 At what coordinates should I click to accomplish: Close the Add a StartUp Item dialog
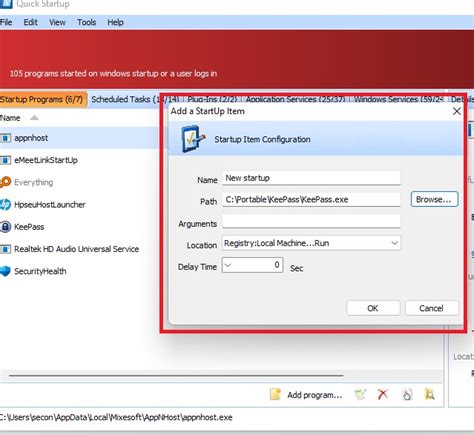click(457, 111)
